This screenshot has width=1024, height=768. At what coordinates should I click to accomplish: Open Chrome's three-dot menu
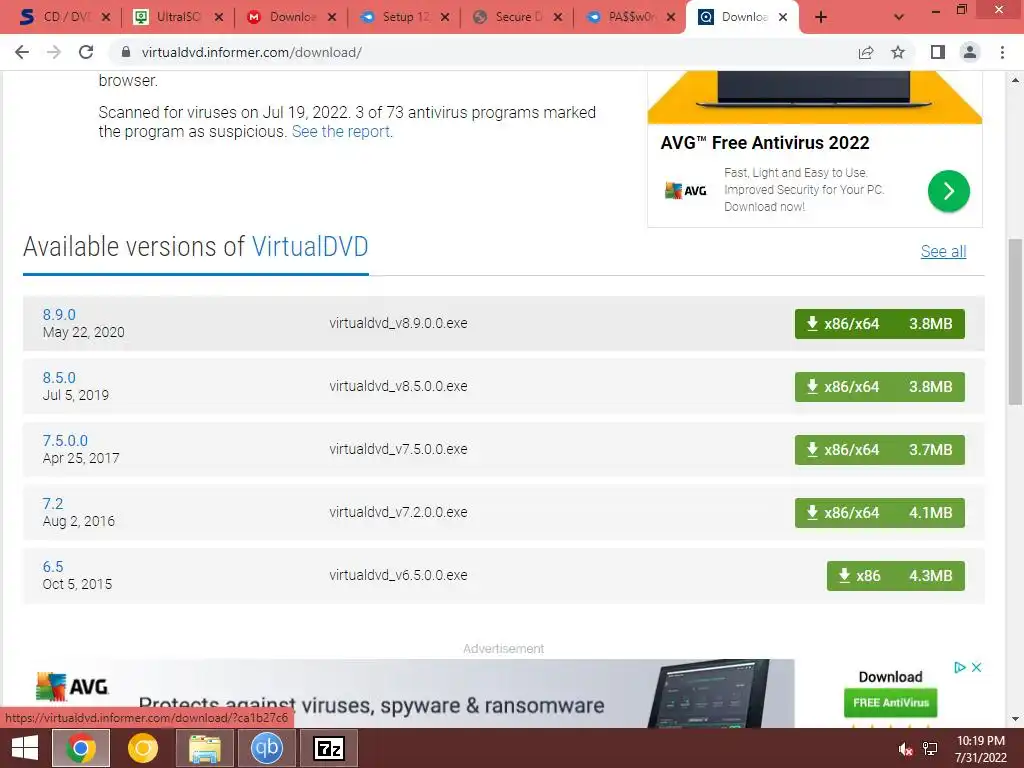coord(1002,52)
